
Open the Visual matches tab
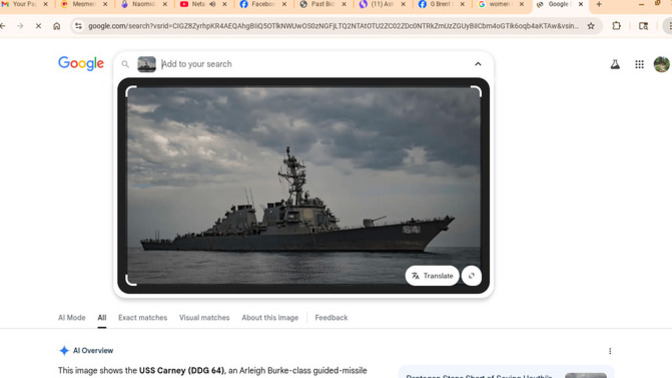[204, 318]
